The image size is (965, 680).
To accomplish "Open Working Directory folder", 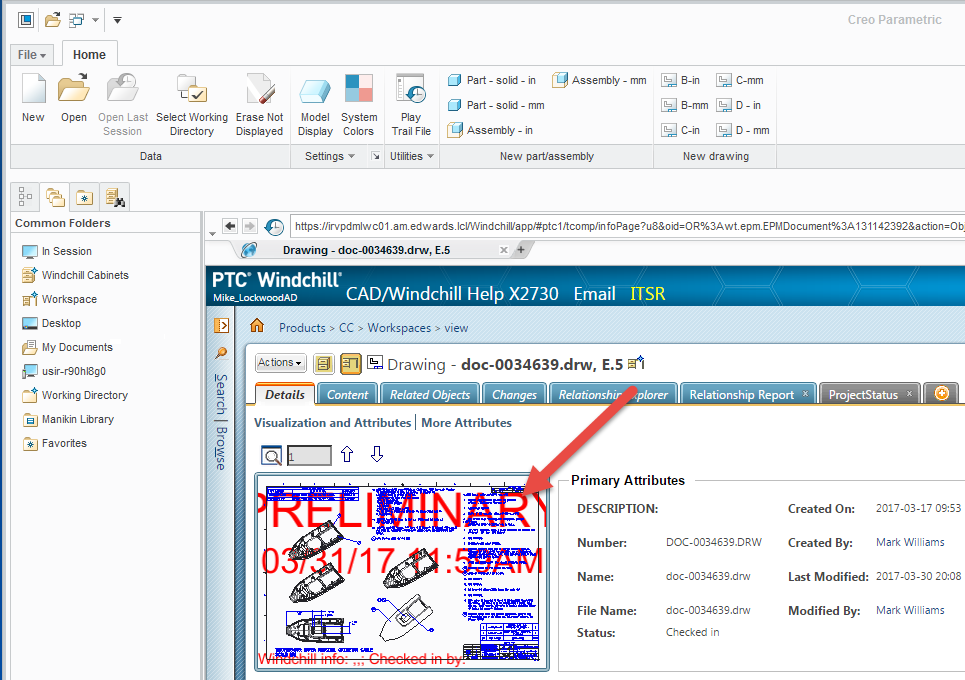I will (74, 395).
